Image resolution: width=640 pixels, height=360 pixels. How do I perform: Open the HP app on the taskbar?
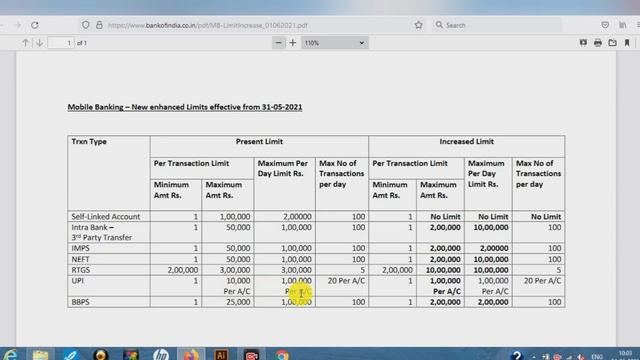pos(161,354)
